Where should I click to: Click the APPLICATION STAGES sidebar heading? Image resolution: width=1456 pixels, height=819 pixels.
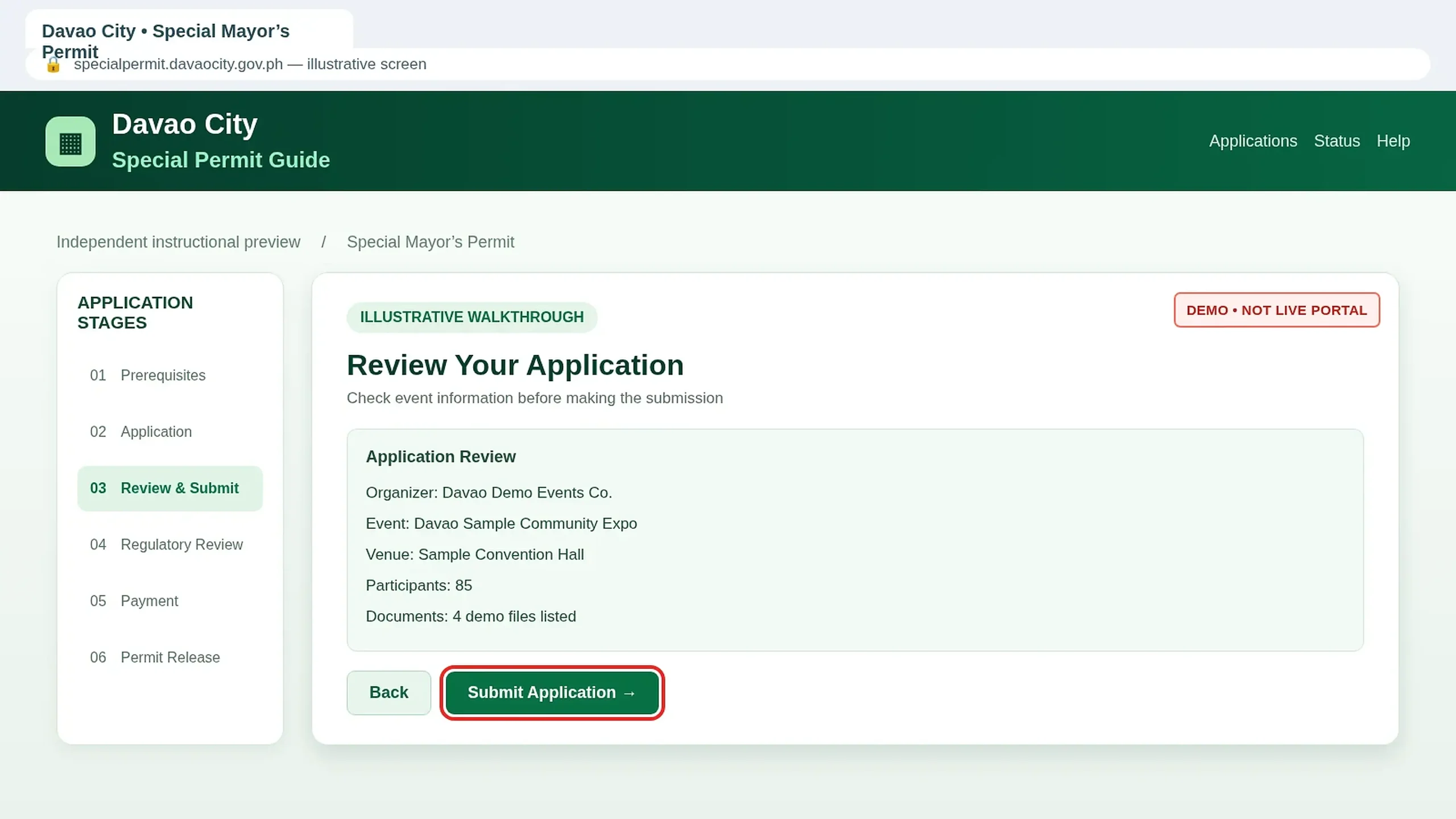tap(135, 313)
